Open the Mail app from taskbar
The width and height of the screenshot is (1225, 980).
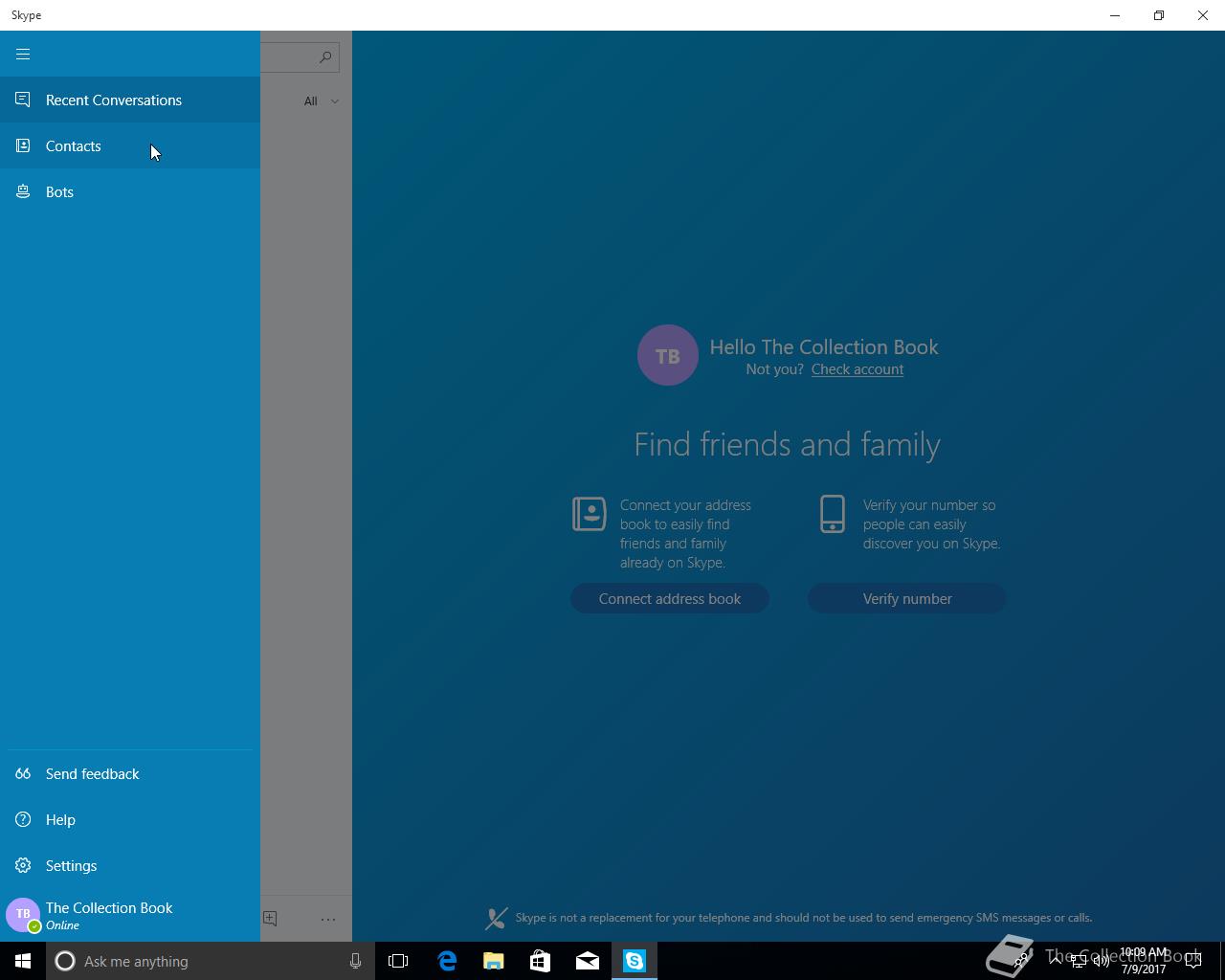588,961
